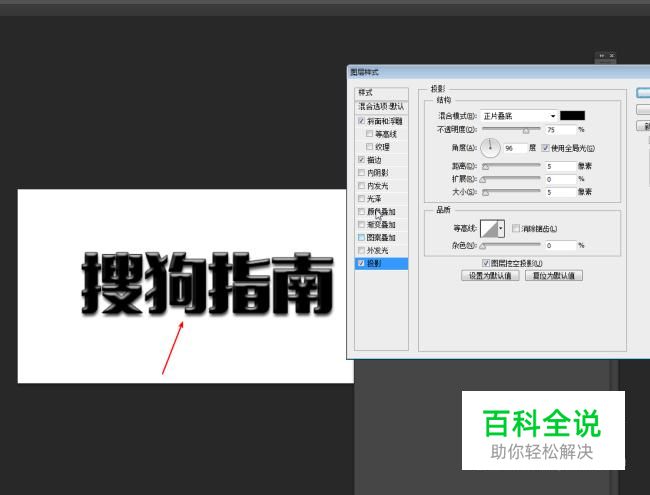The height and width of the screenshot is (495, 650).
Task: Click the 杂色 value field showing 0
Action: (561, 245)
